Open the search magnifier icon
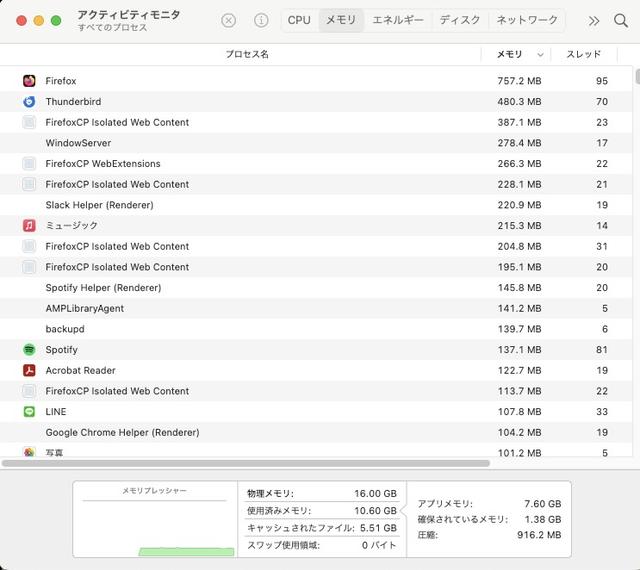 coord(621,20)
